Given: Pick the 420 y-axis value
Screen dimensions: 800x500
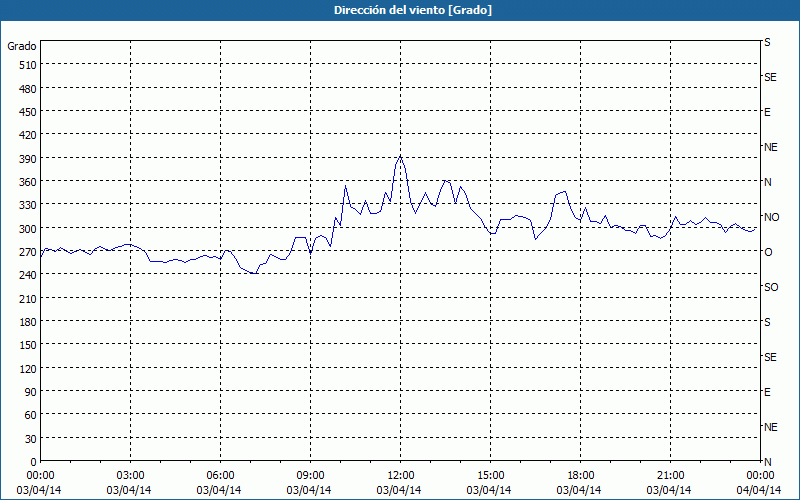Looking at the screenshot, I should click(28, 135).
